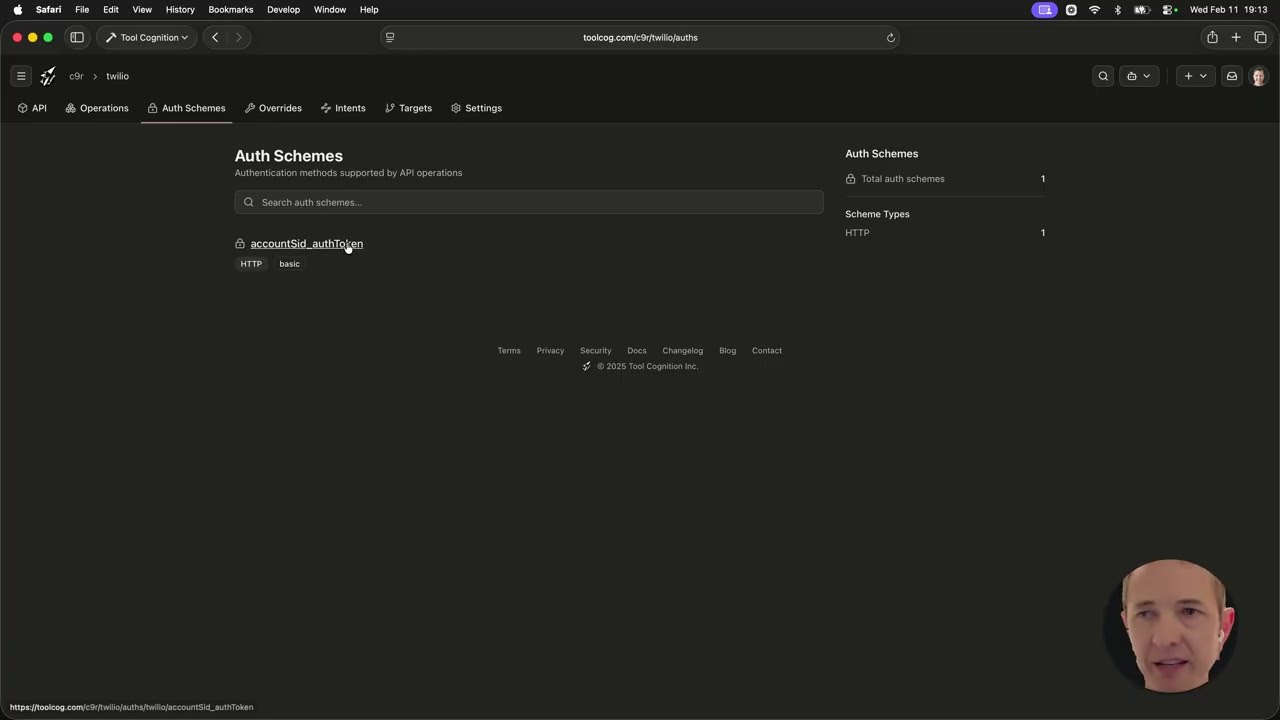The width and height of the screenshot is (1280, 720).
Task: Open the user avatar menu
Action: coord(1258,76)
